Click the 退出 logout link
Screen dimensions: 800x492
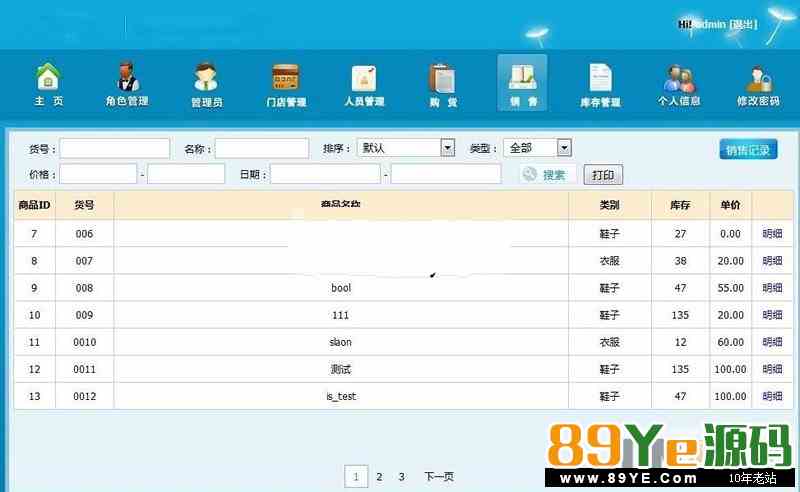tap(743, 24)
